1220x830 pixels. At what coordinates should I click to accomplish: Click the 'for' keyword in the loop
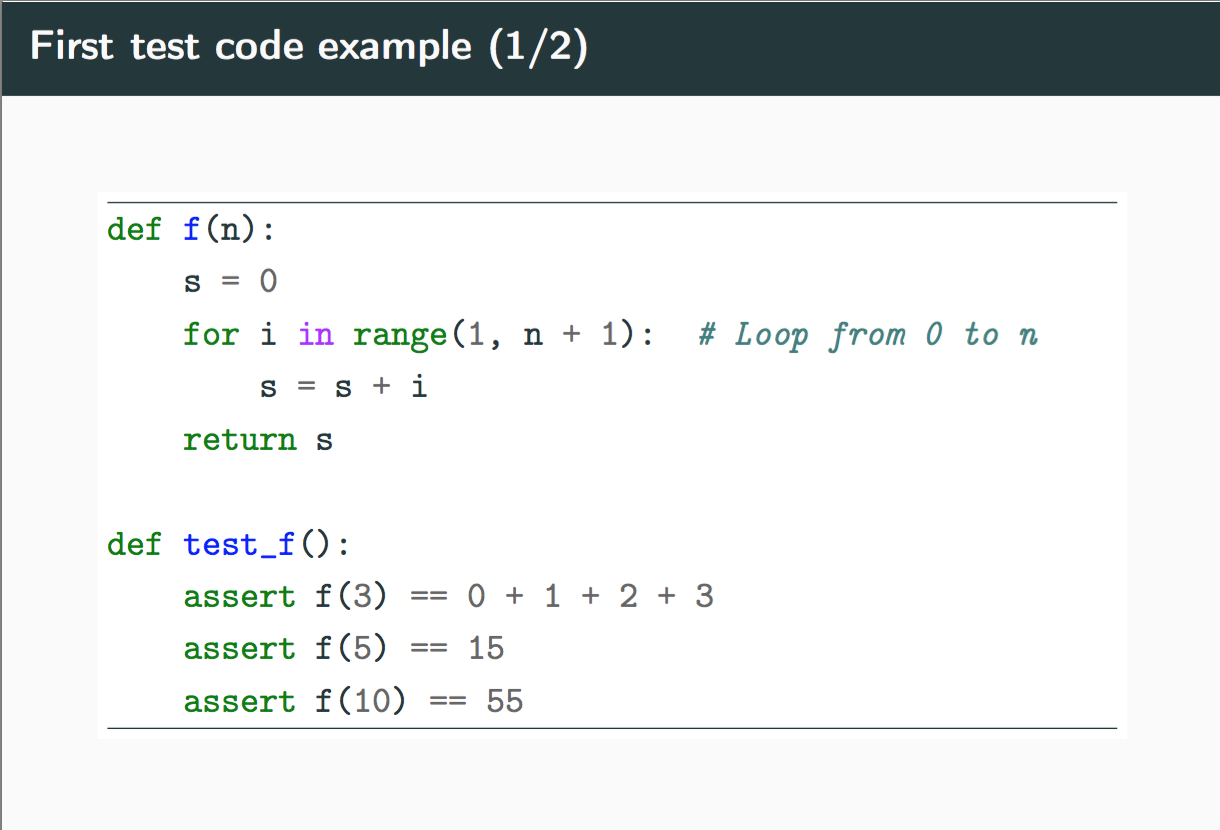coord(211,335)
